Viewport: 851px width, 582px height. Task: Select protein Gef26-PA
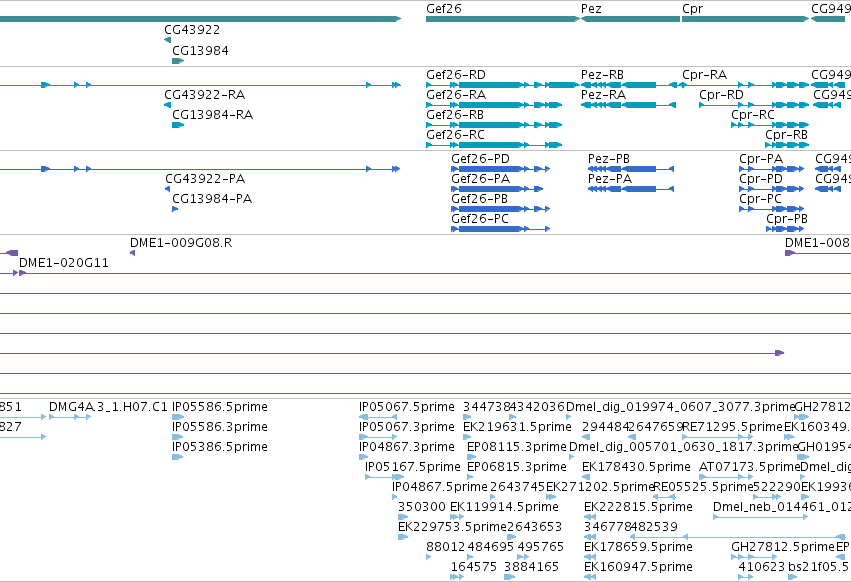pos(497,189)
